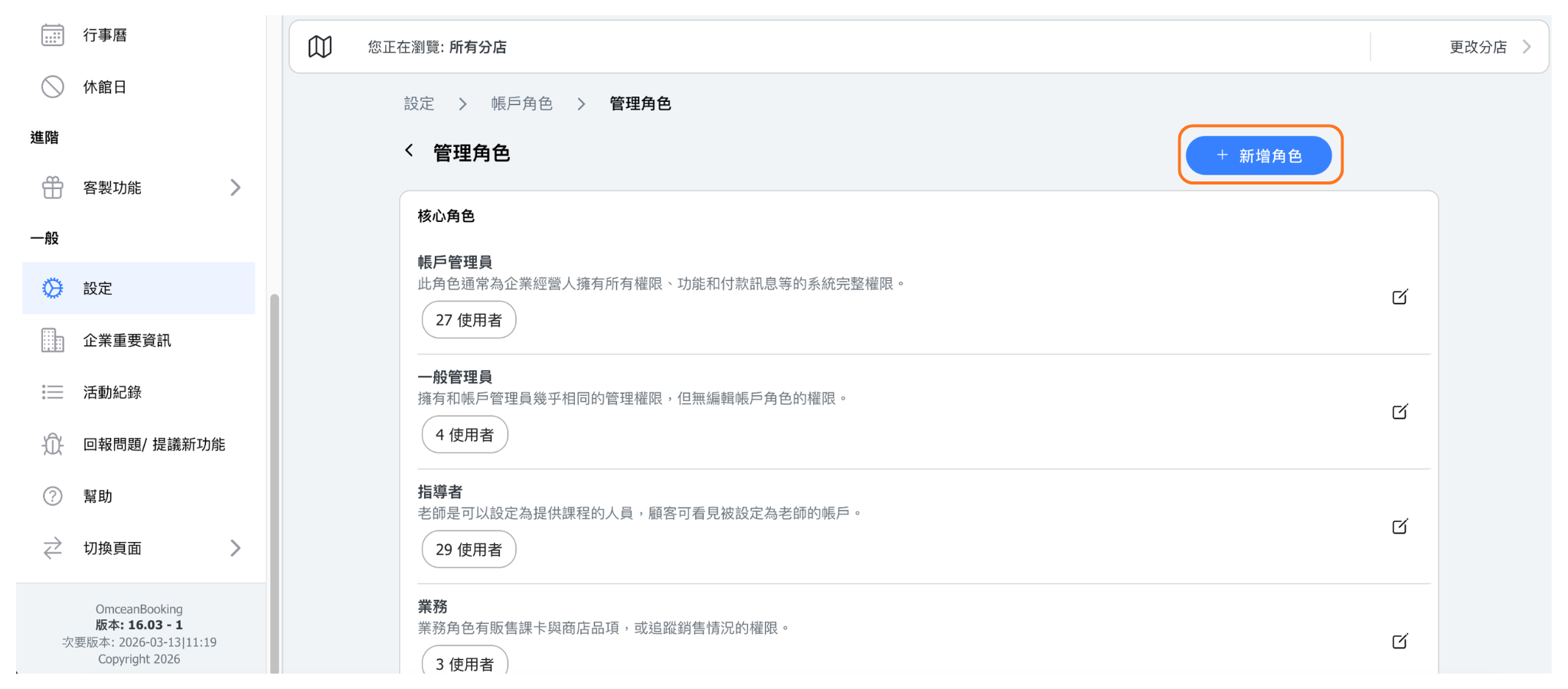Go to 帳戶角色 breadcrumb link
This screenshot has width=1568, height=689.
point(521,103)
